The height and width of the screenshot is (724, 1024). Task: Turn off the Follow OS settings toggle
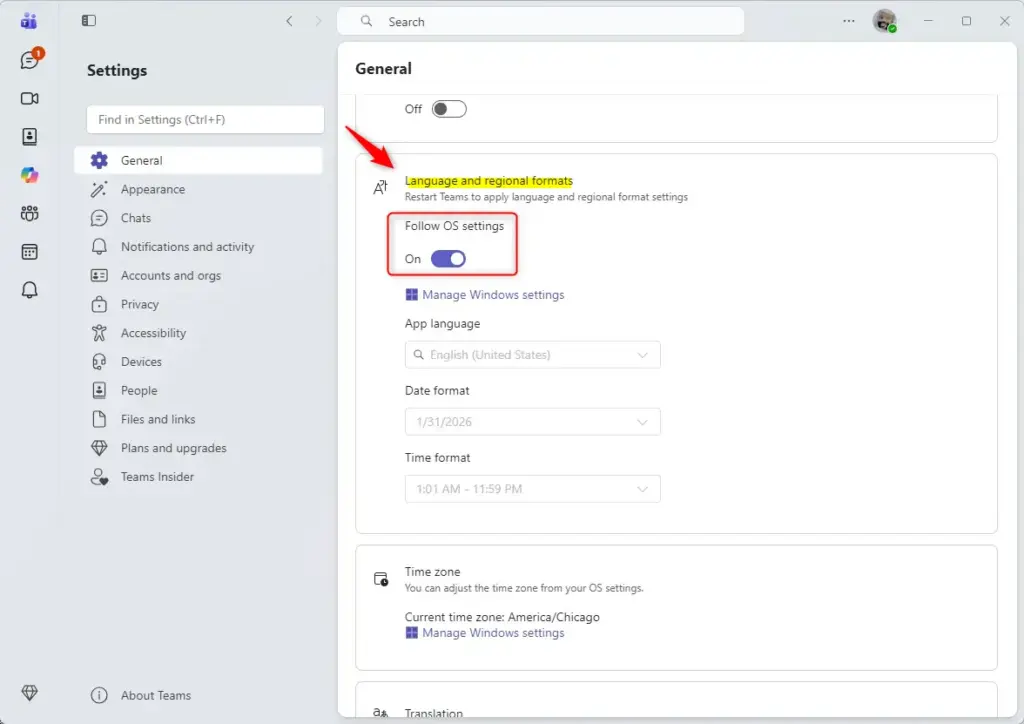pos(448,259)
